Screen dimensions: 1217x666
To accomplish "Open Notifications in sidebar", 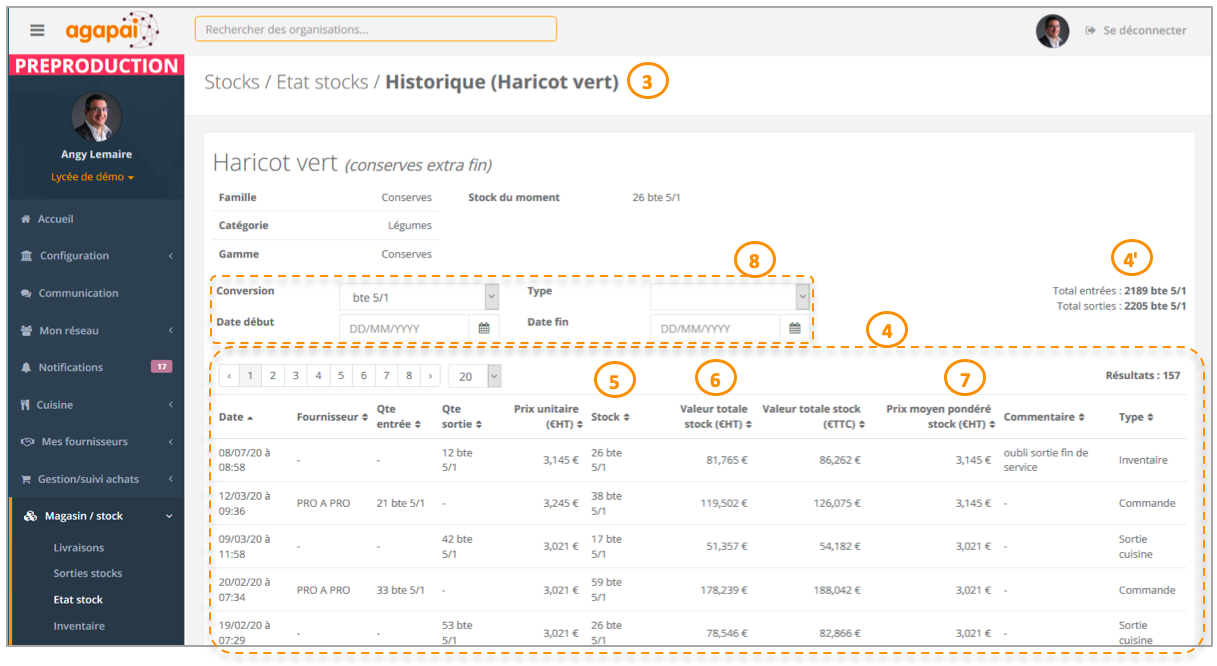I will (70, 368).
